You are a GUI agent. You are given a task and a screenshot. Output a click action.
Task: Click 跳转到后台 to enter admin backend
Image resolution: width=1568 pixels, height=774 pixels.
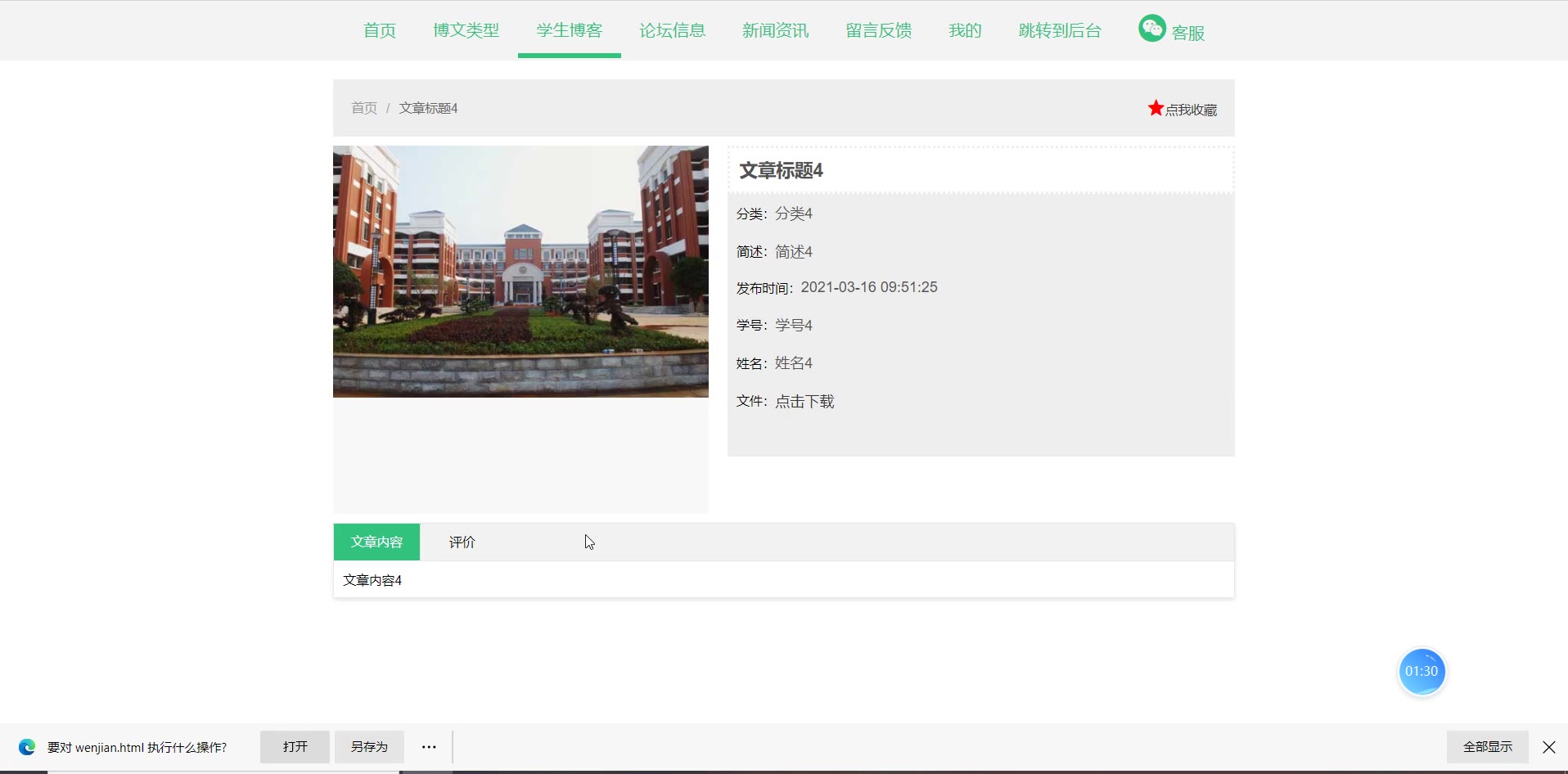point(1059,30)
